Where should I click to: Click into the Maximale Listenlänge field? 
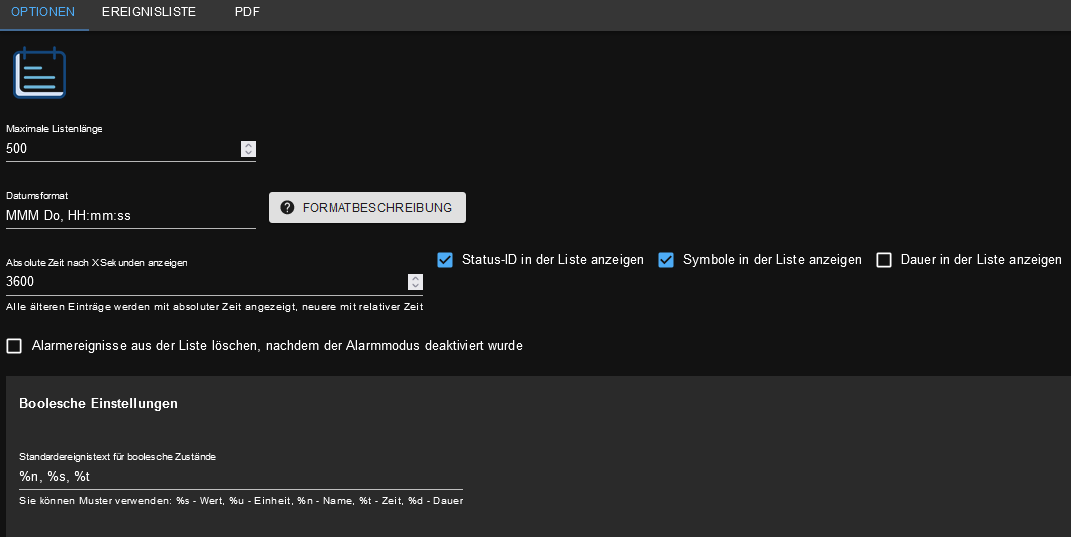(x=120, y=149)
